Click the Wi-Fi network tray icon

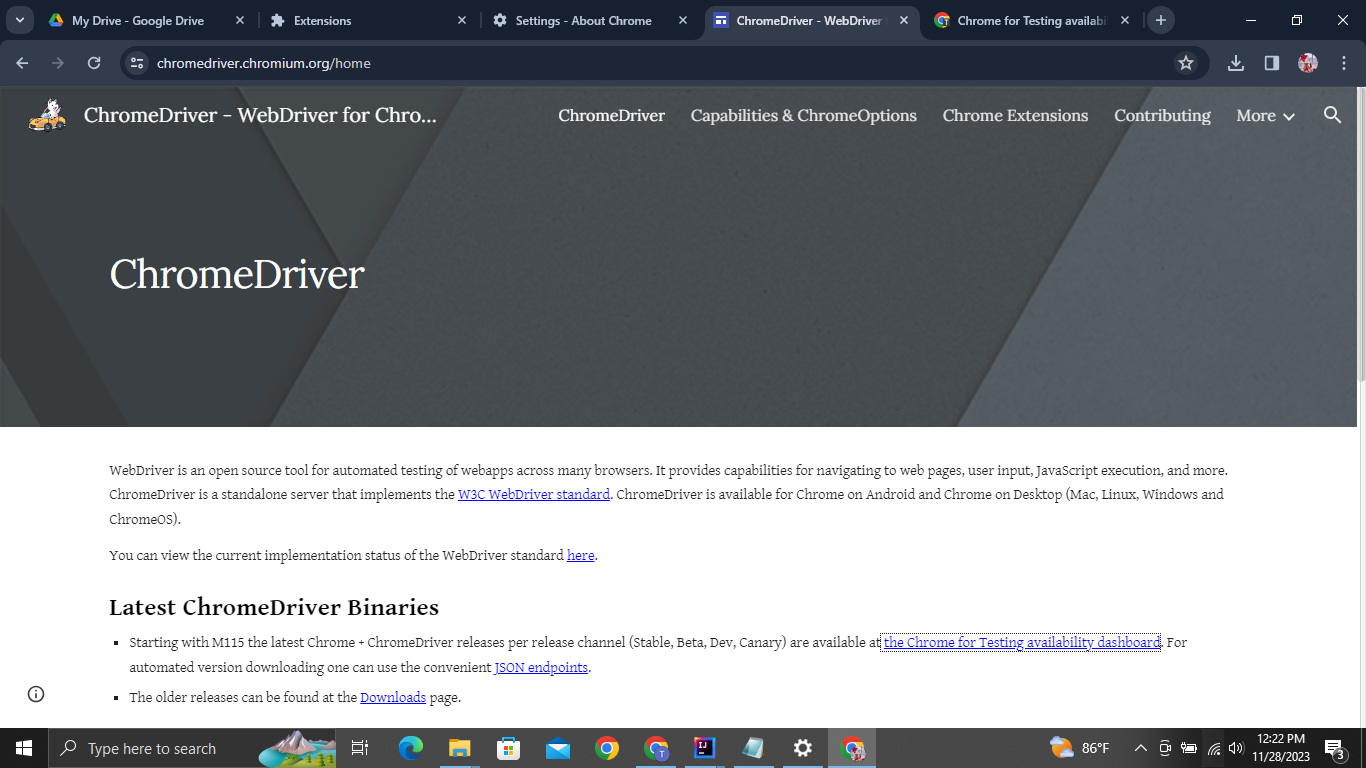coord(1213,748)
